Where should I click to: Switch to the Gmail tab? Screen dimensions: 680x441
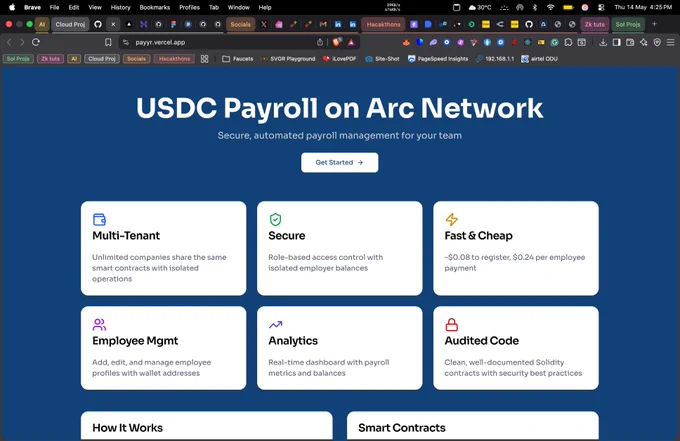pos(323,24)
